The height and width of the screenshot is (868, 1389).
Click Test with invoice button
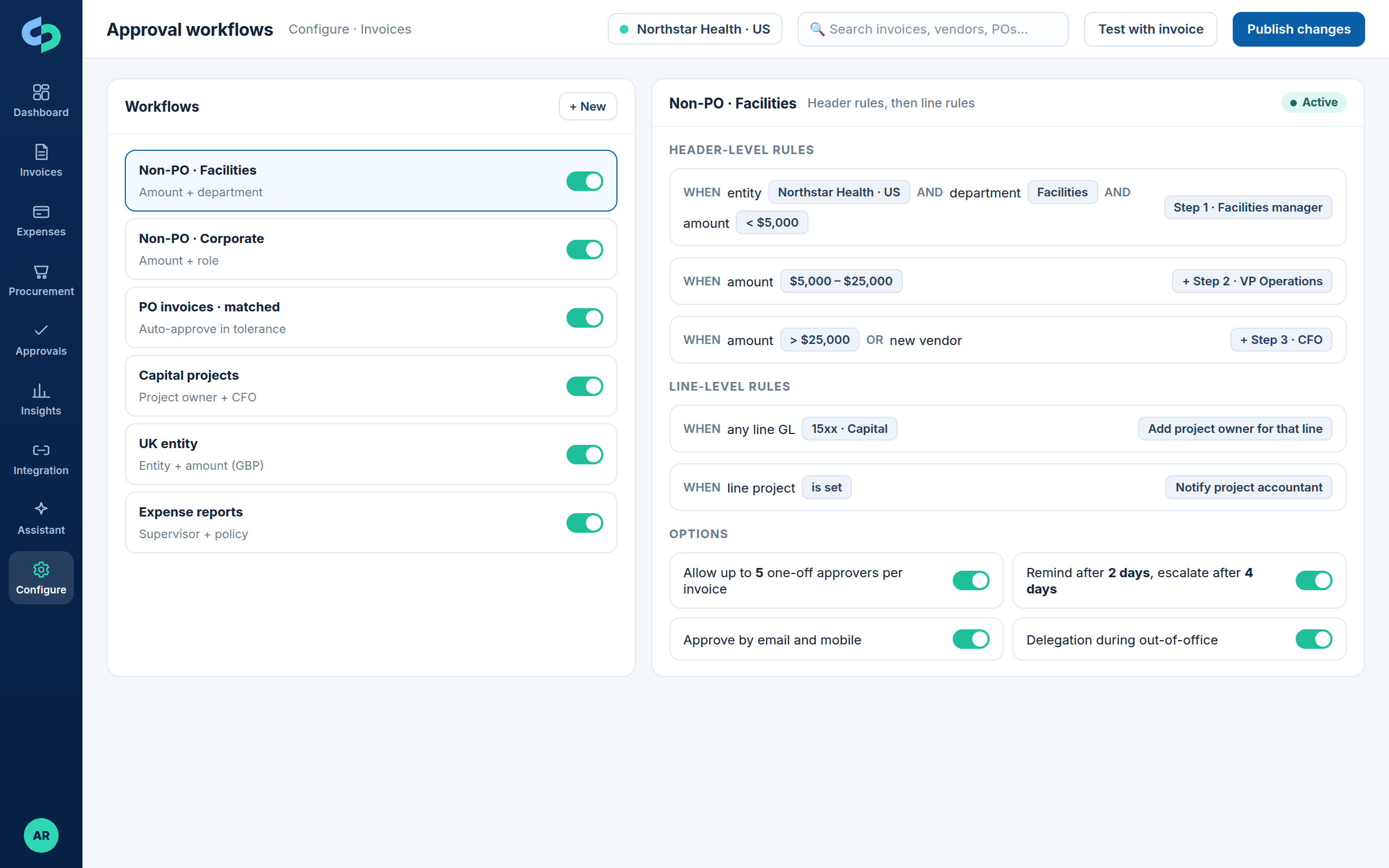1150,29
